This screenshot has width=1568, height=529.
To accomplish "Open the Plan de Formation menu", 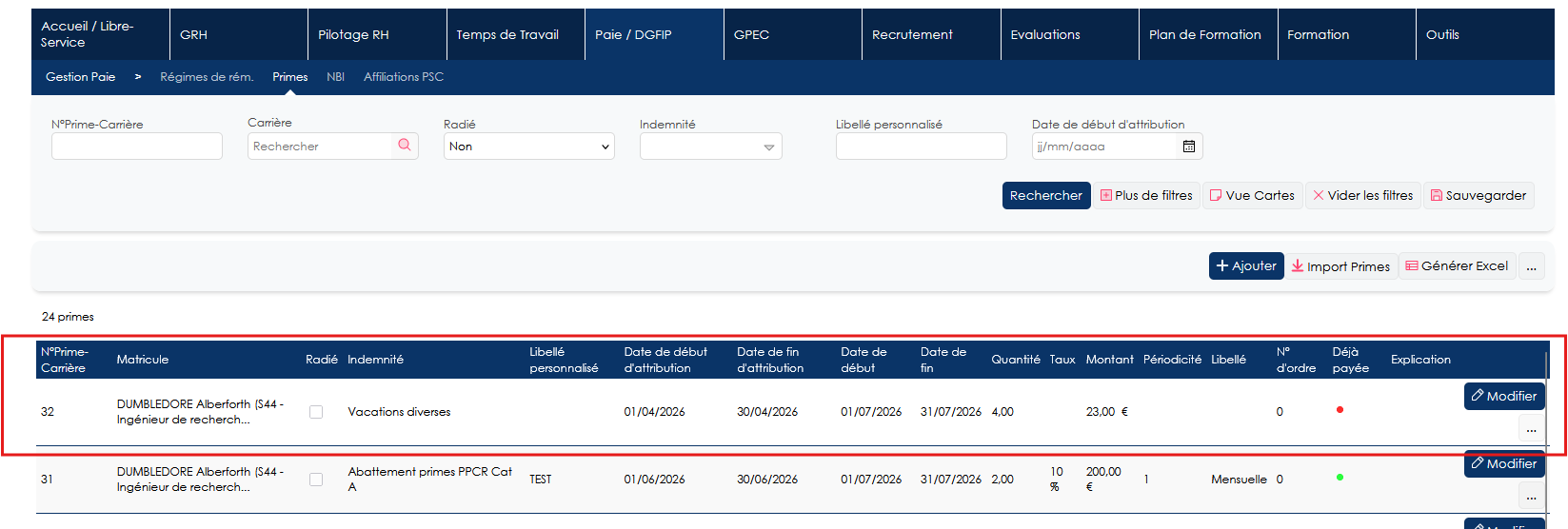I will coord(1208,34).
